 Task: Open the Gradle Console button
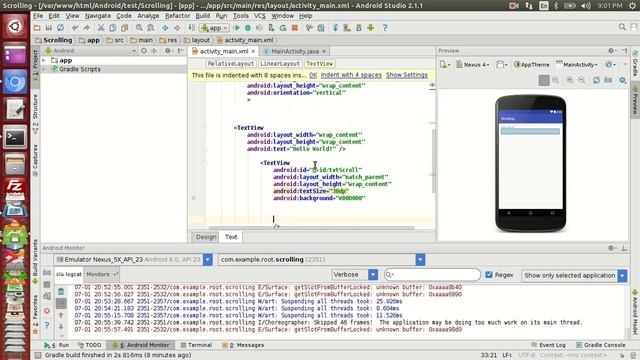pyautogui.click(x=600, y=345)
